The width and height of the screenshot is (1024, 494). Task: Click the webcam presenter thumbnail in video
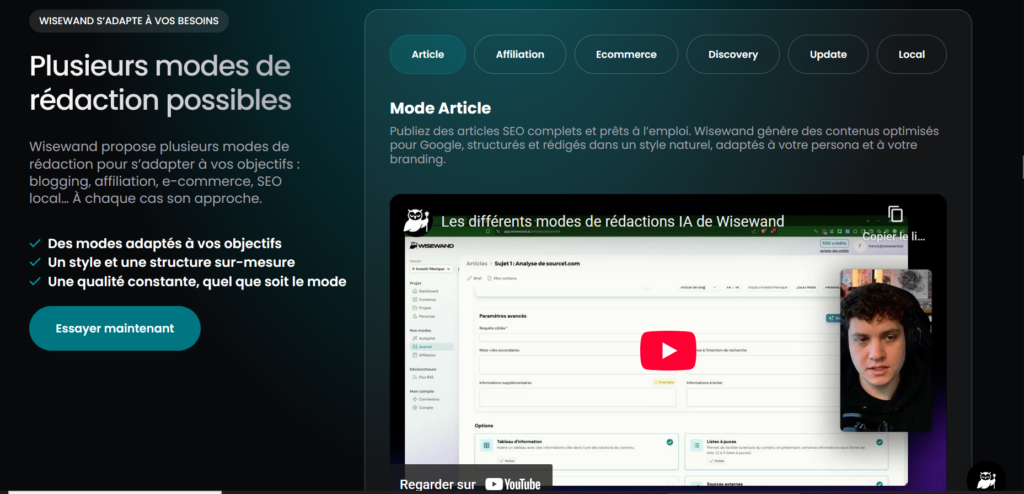tap(886, 350)
